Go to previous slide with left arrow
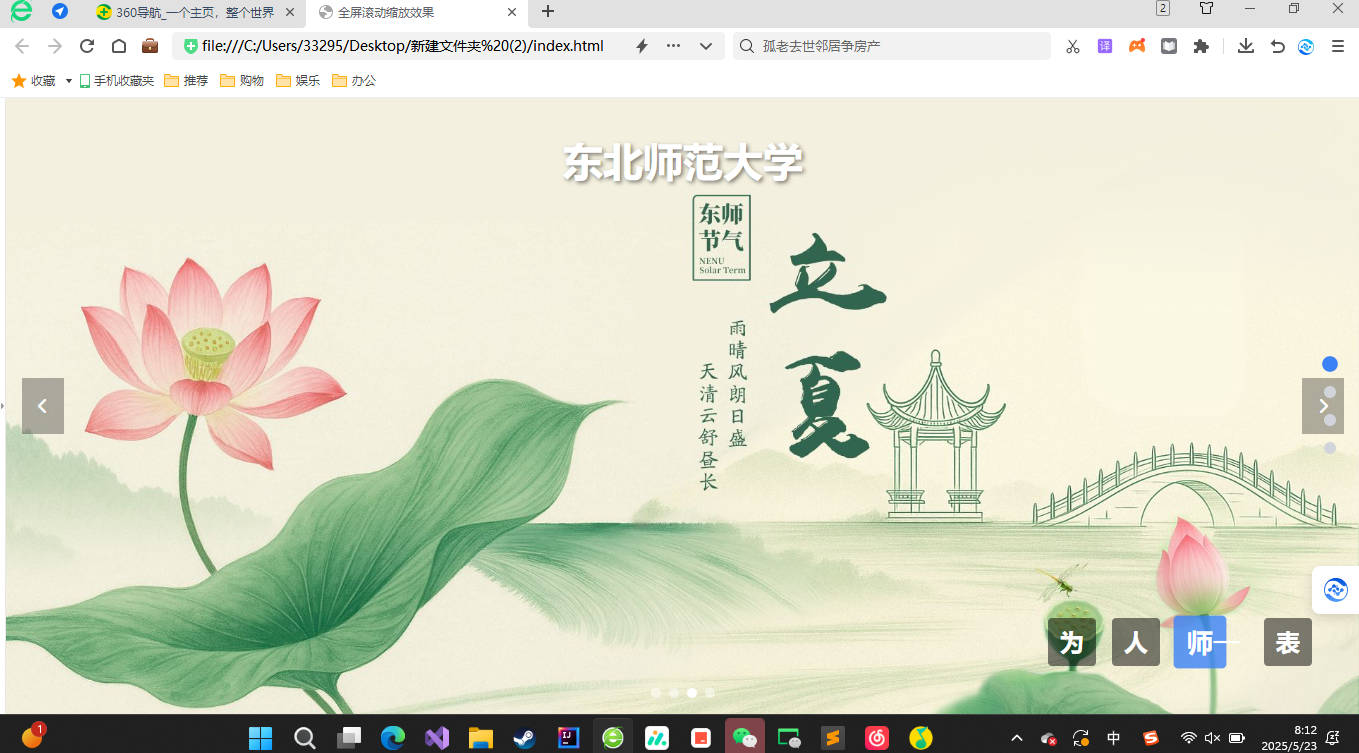This screenshot has height=753, width=1359. 43,406
